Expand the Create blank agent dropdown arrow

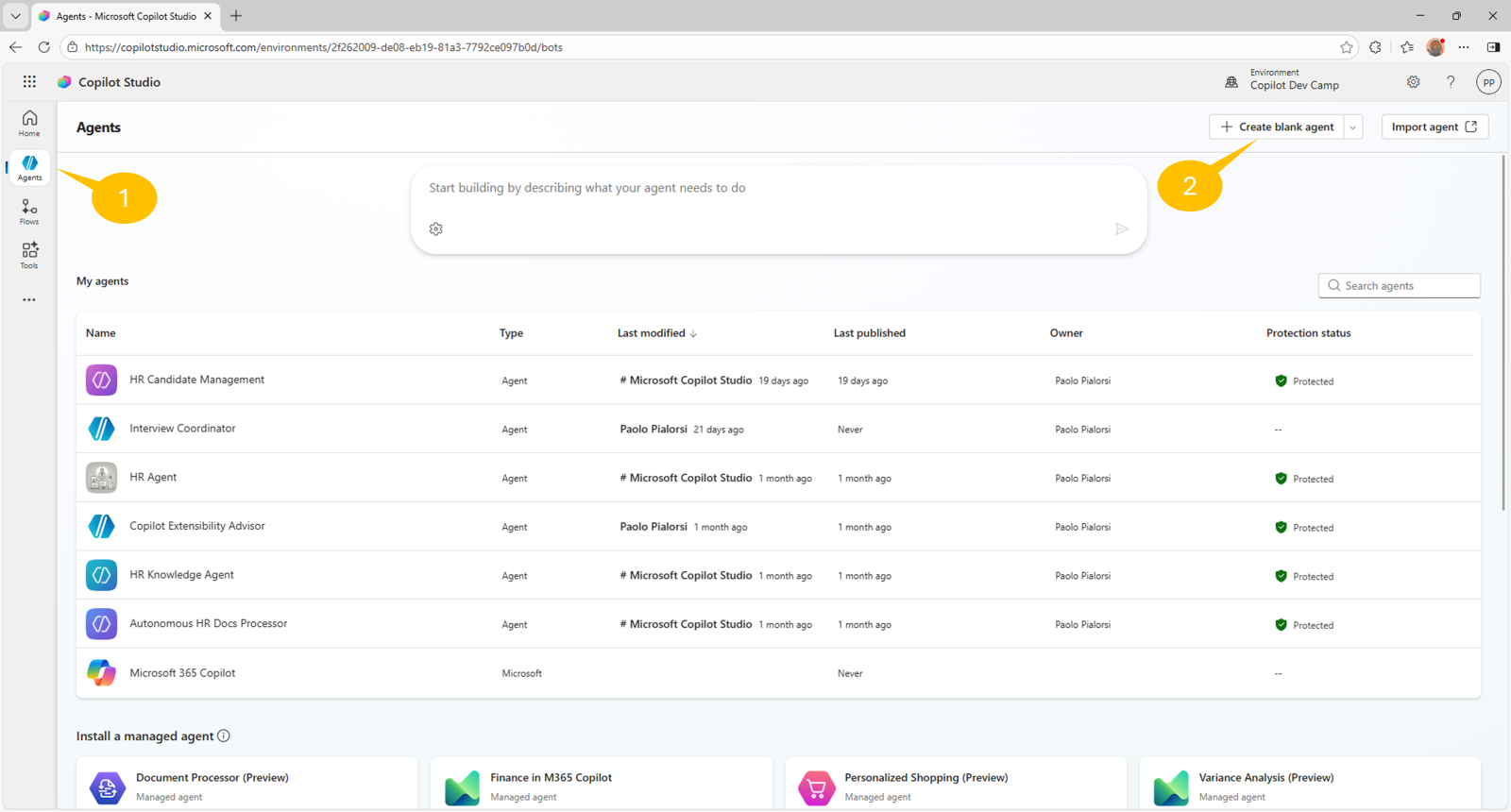pos(1353,127)
